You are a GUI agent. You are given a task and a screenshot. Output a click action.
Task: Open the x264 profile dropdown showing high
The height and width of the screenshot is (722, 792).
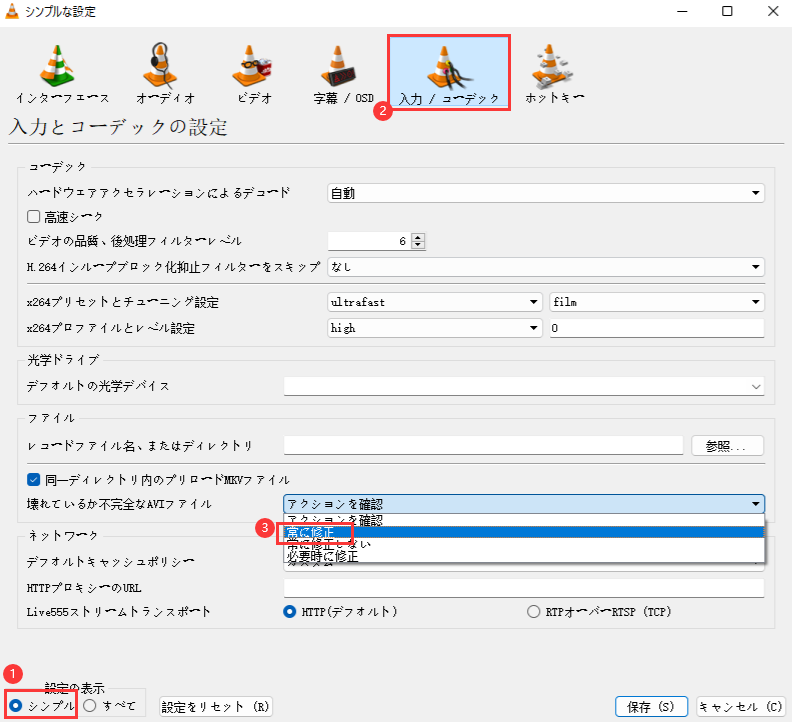click(x=434, y=328)
